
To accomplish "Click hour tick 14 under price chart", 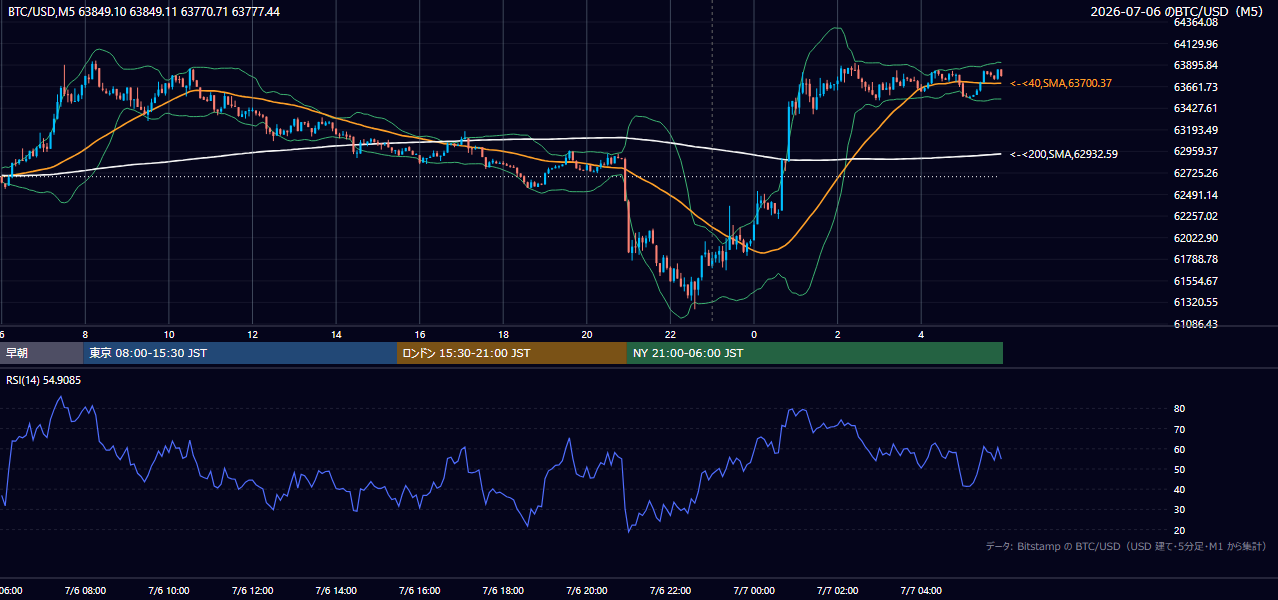I will point(336,334).
